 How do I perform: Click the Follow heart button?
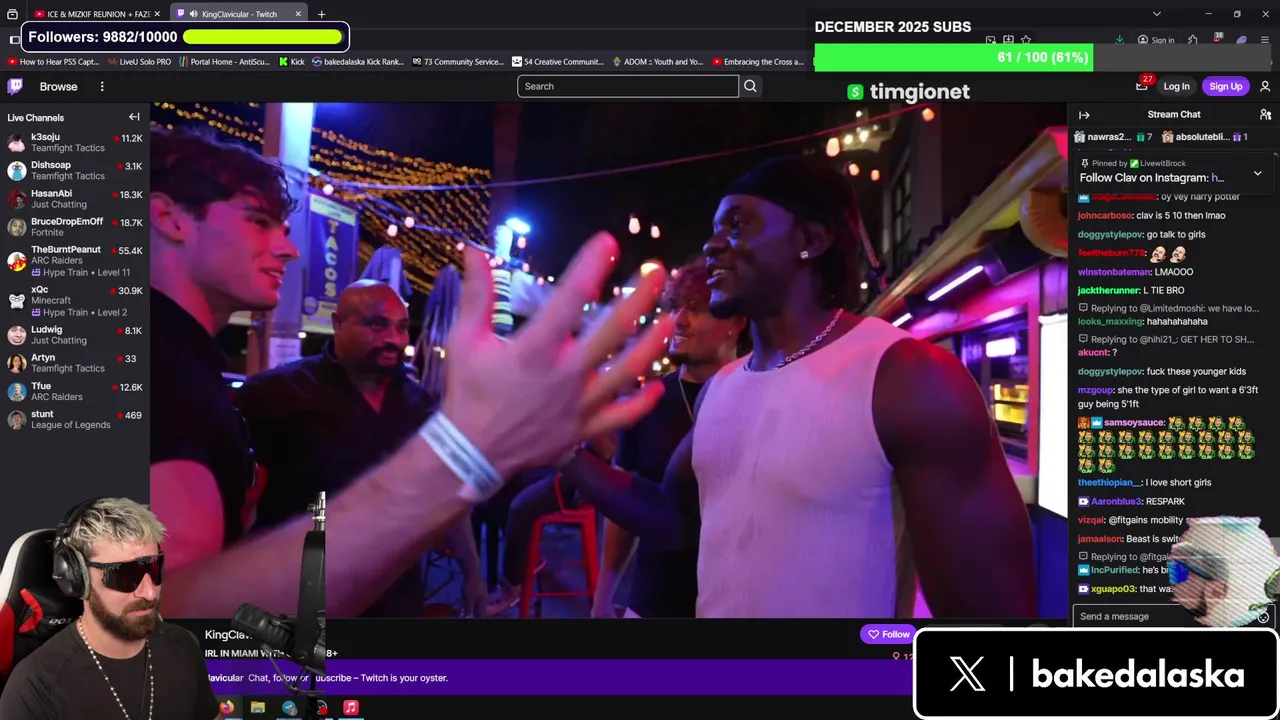click(x=888, y=634)
